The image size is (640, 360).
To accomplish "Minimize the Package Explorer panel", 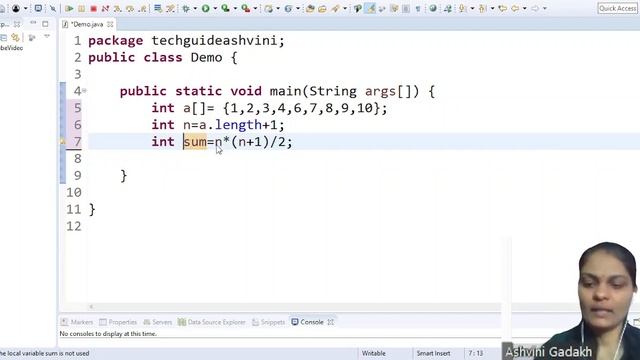I will tap(33, 22).
